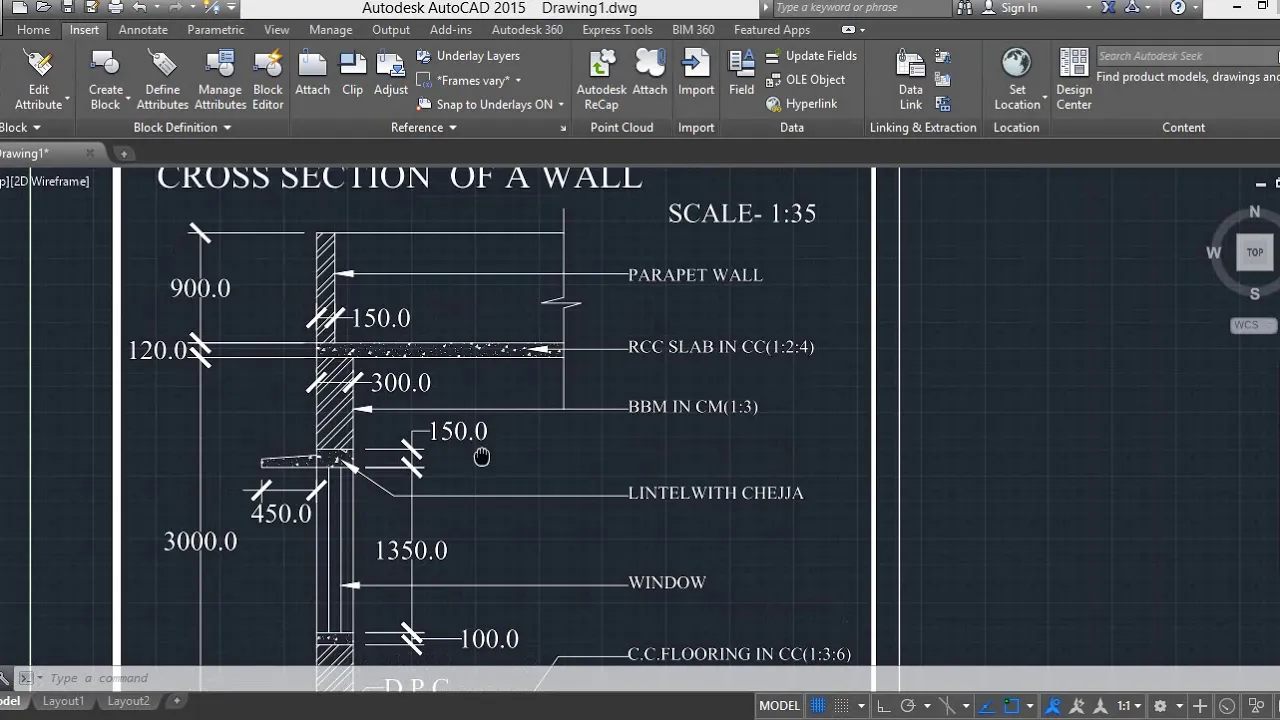The height and width of the screenshot is (720, 1280).
Task: Open object snap options dropdown arrow
Action: 1030,706
